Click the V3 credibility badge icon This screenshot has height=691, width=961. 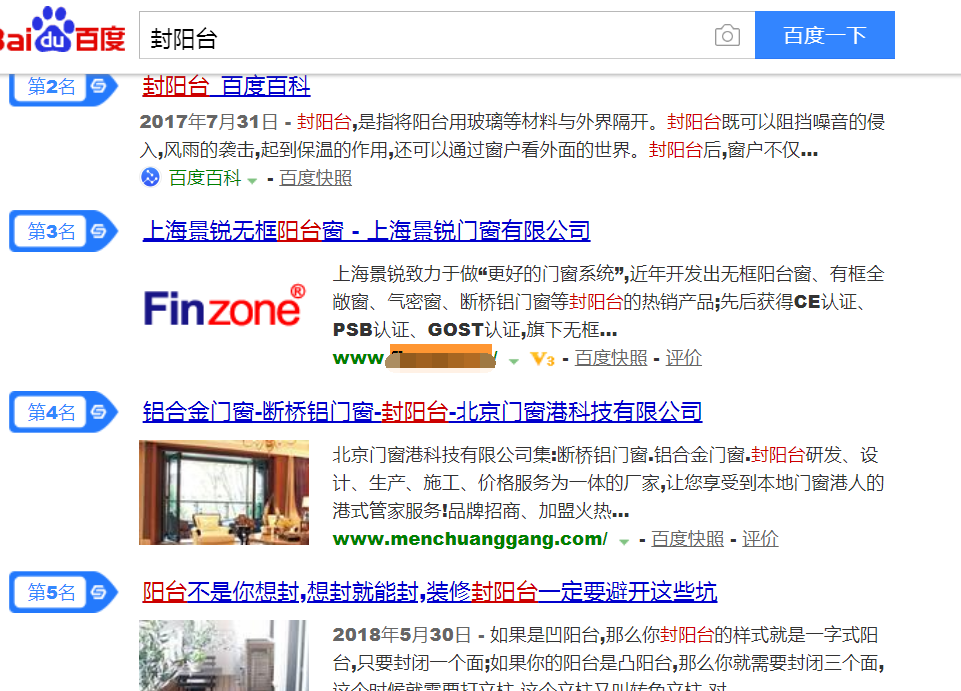pos(542,359)
